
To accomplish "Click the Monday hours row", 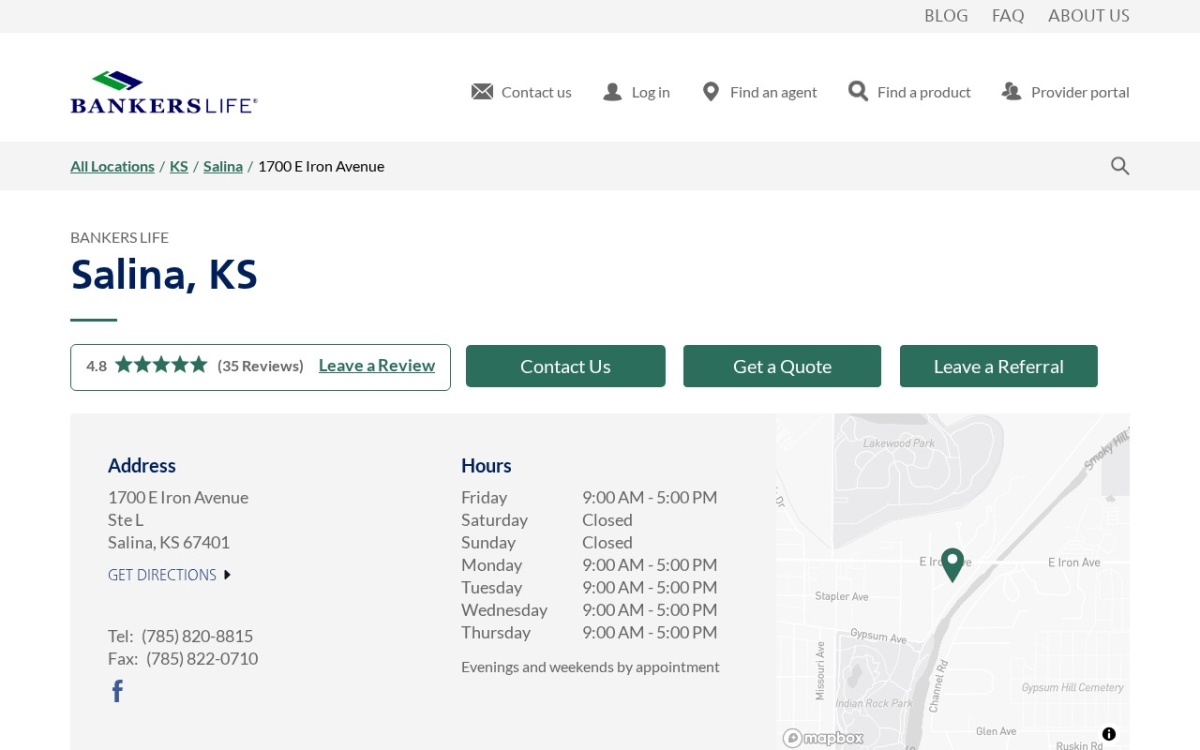I will [589, 565].
